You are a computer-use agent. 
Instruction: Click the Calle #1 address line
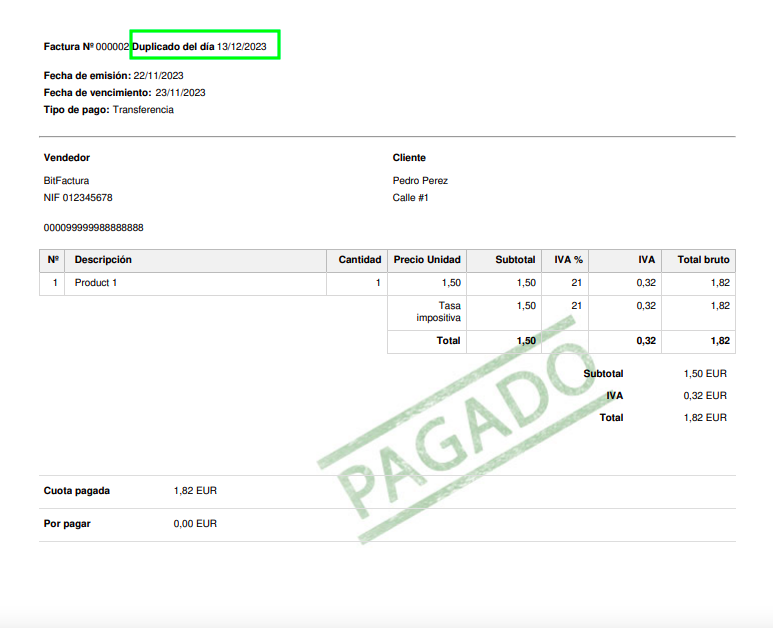pos(410,198)
